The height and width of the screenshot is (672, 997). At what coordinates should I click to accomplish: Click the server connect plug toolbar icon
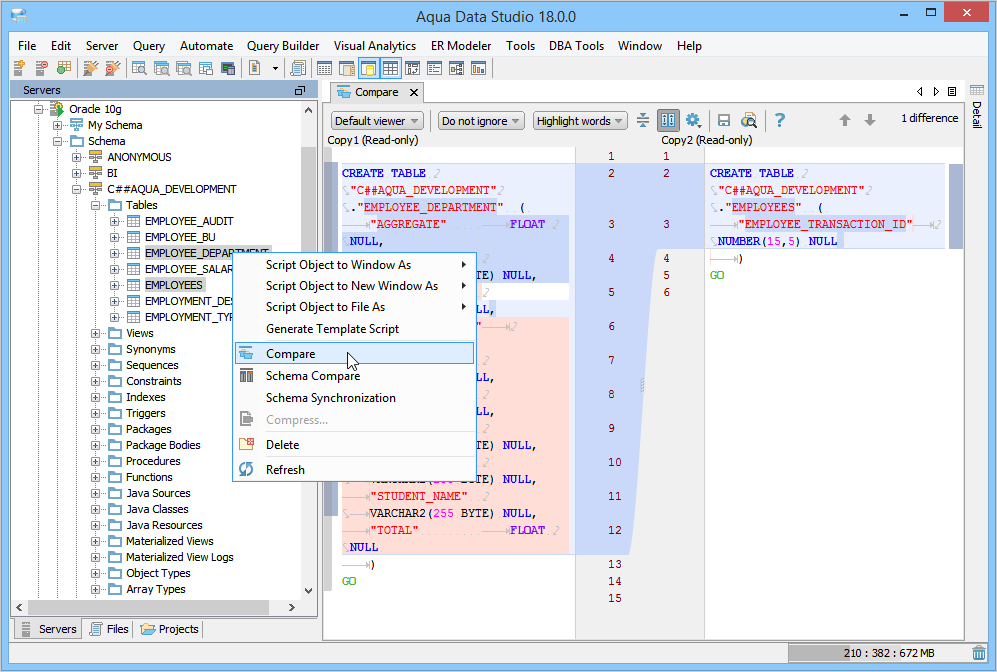click(x=91, y=67)
